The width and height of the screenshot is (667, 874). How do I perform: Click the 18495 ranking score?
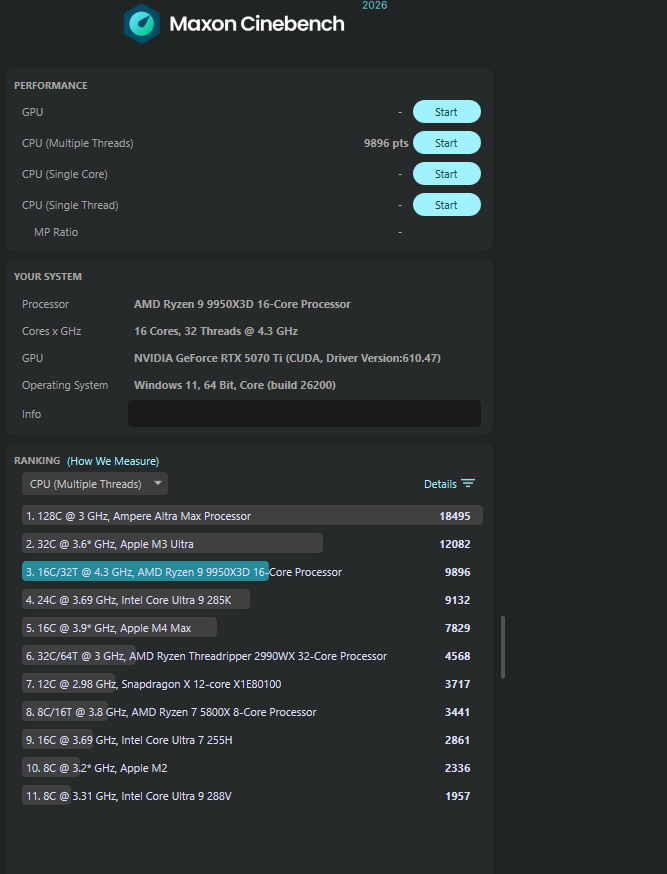(455, 516)
